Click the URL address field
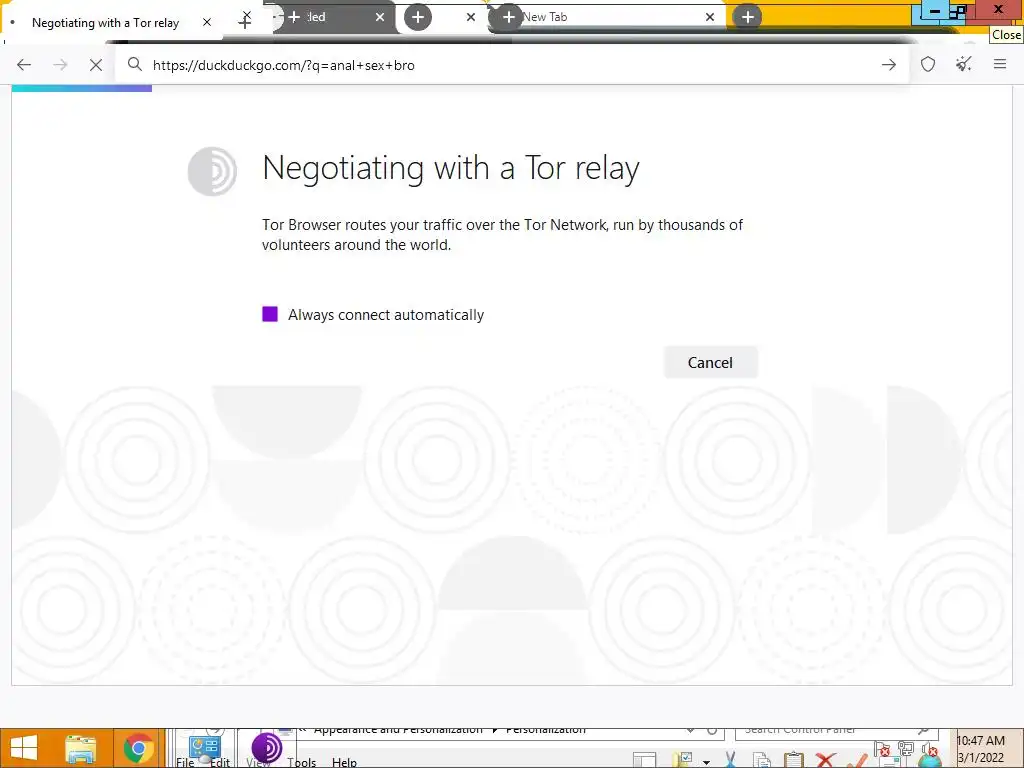 pyautogui.click(x=512, y=65)
